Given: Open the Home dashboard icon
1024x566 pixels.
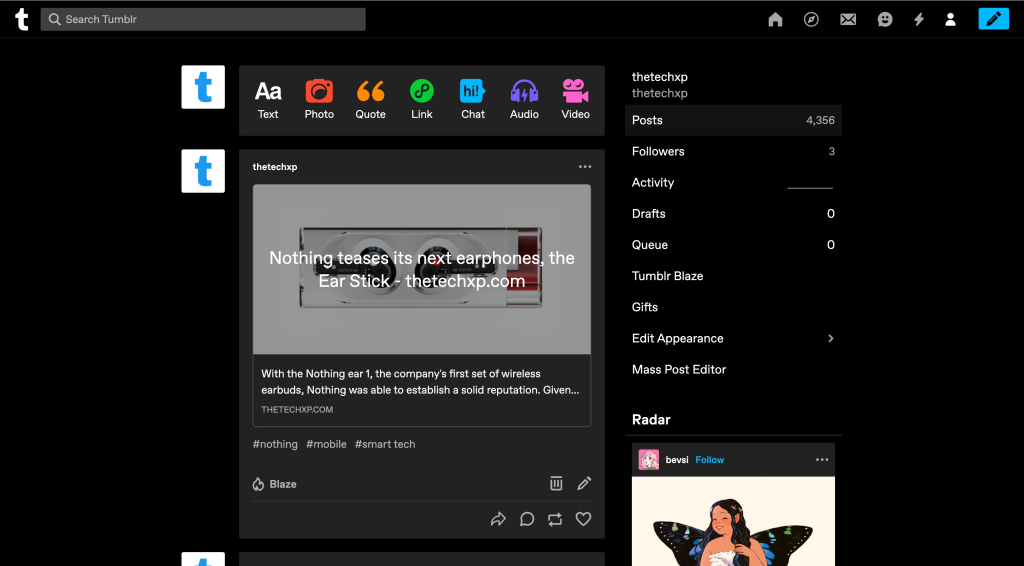Looking at the screenshot, I should pyautogui.click(x=775, y=20).
